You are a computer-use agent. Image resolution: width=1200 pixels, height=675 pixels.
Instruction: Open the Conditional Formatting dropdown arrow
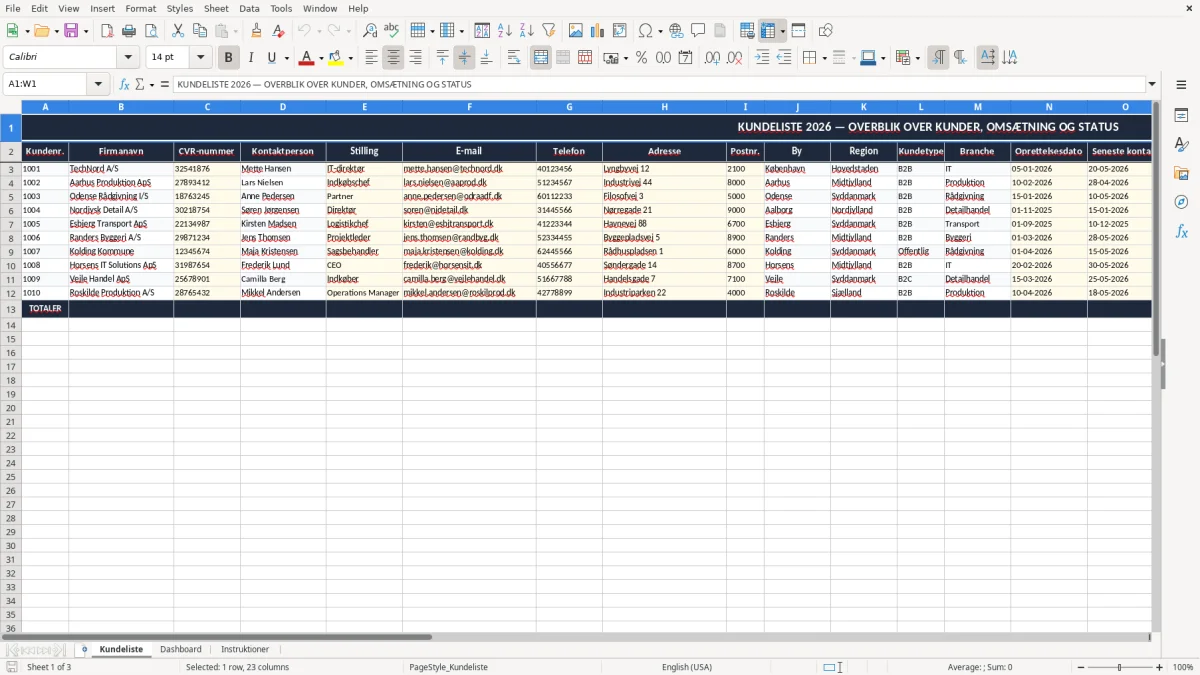click(918, 58)
